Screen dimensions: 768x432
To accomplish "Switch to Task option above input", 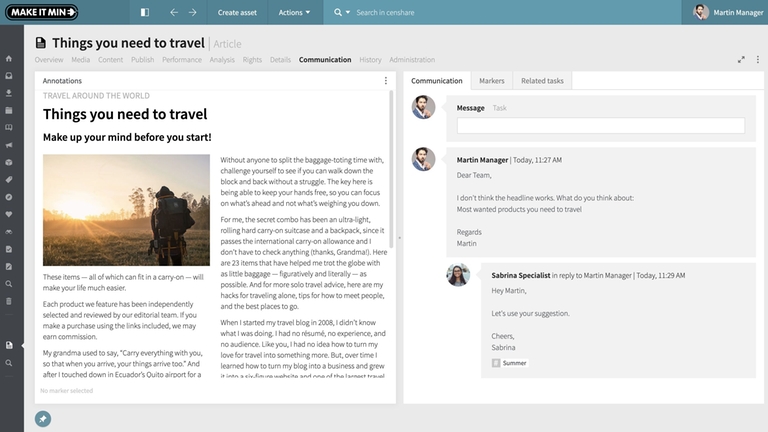I will point(500,108).
